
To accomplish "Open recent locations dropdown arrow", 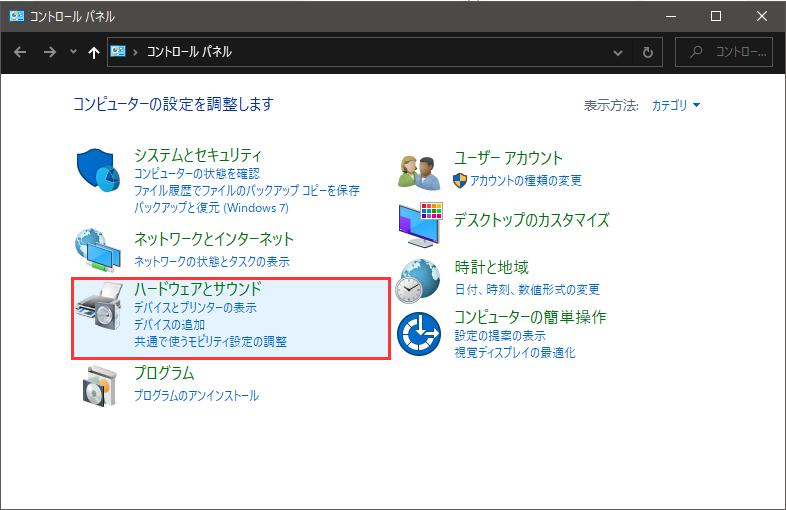I will coord(73,52).
